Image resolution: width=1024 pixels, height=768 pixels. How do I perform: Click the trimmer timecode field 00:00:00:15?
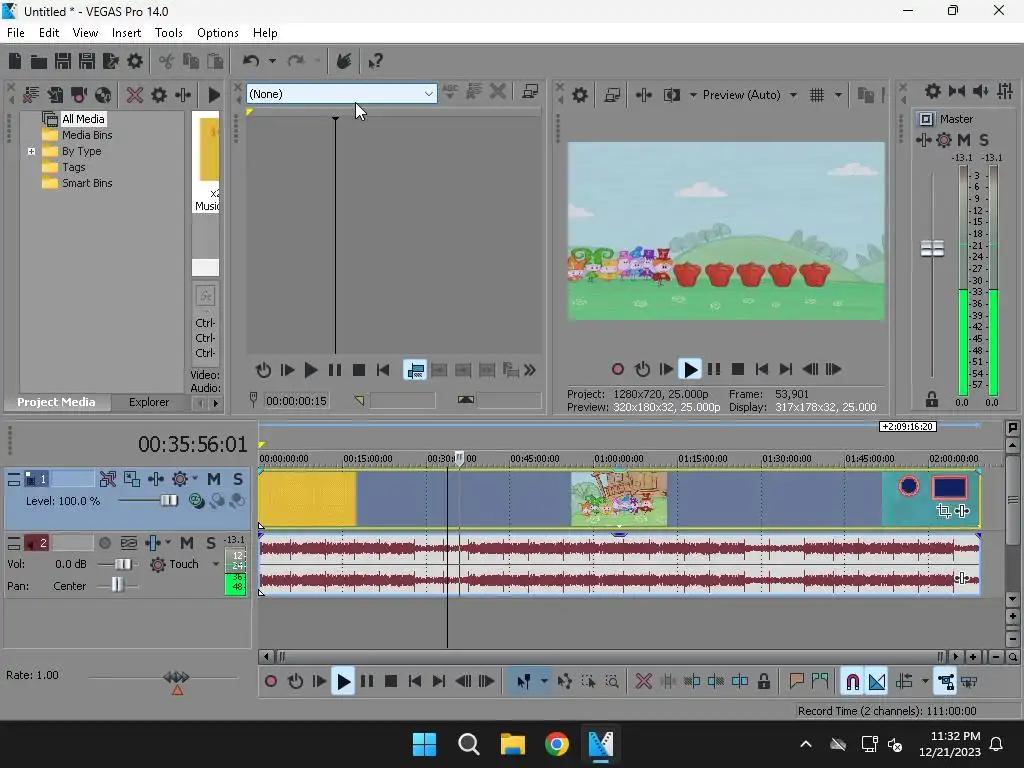click(296, 401)
